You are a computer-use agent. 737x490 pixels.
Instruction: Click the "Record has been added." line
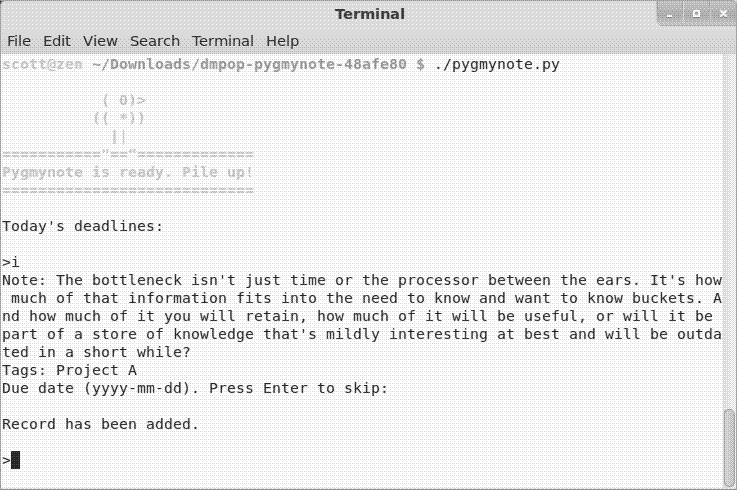[x=101, y=424]
